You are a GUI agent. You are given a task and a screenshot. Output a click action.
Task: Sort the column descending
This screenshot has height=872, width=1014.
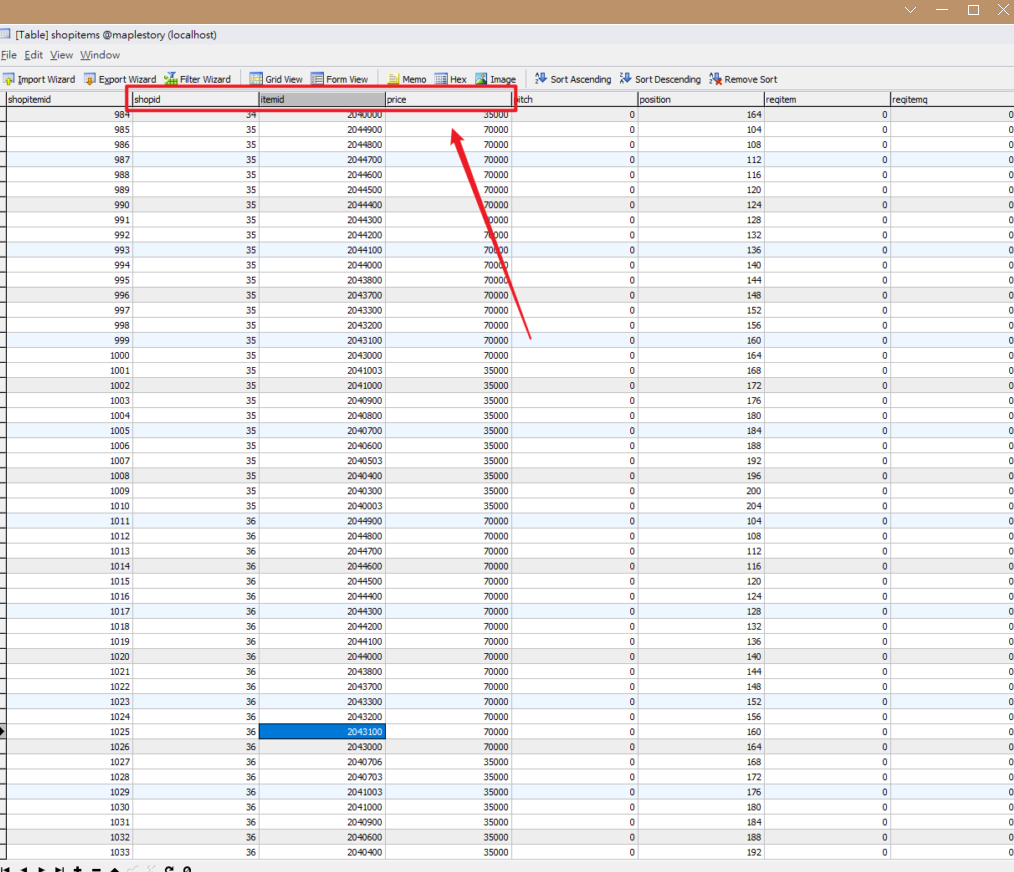click(x=660, y=79)
